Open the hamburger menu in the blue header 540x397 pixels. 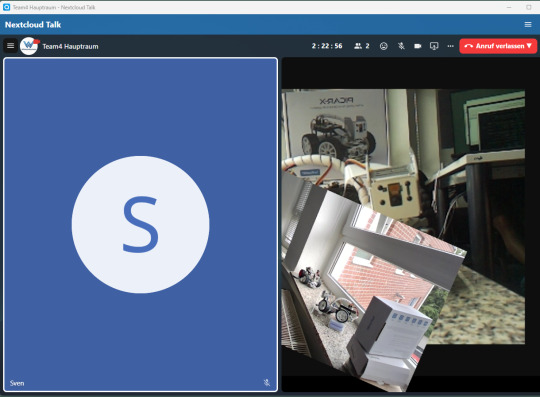click(528, 24)
